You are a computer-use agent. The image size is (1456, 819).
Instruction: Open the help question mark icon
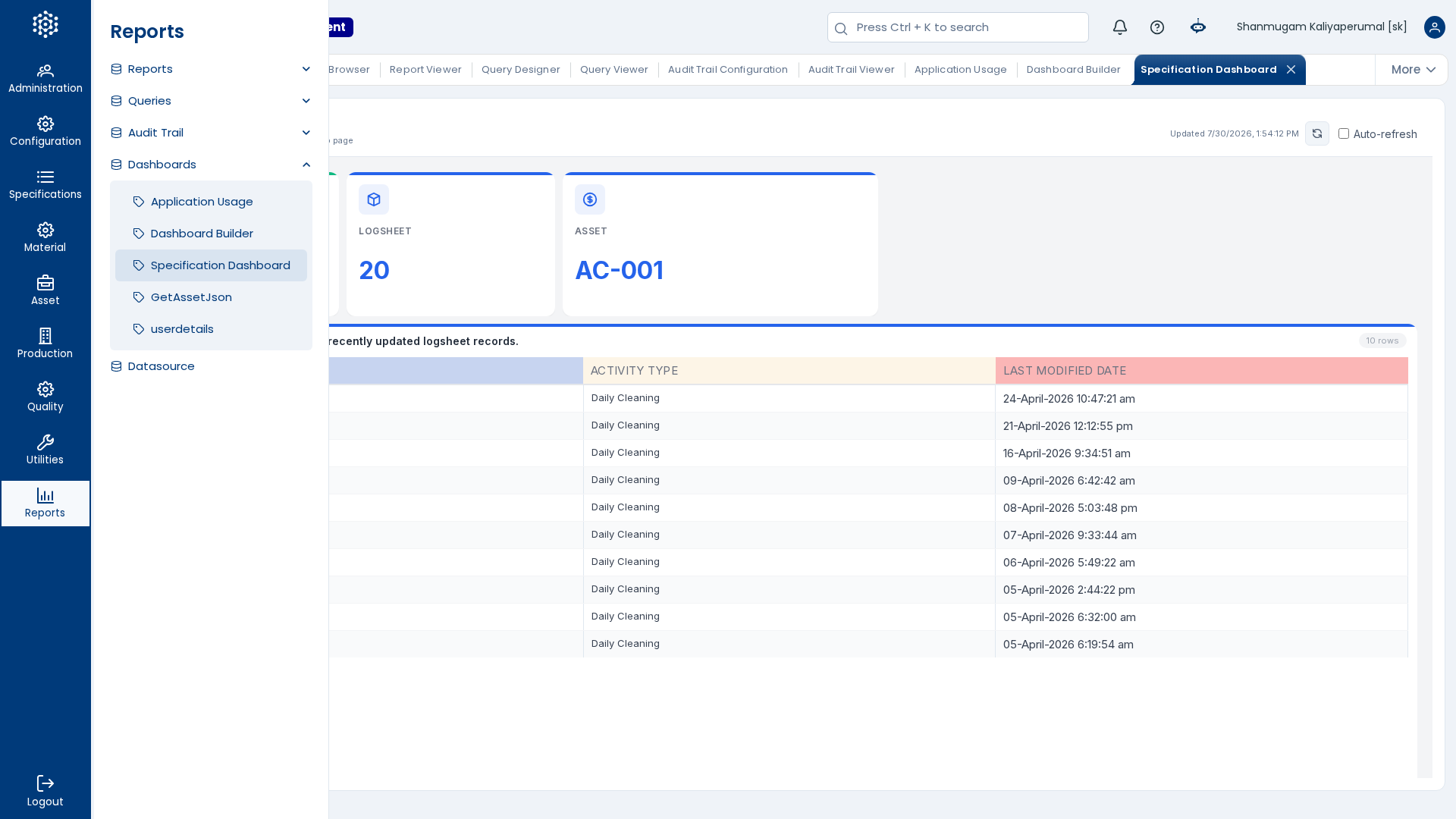click(x=1157, y=27)
